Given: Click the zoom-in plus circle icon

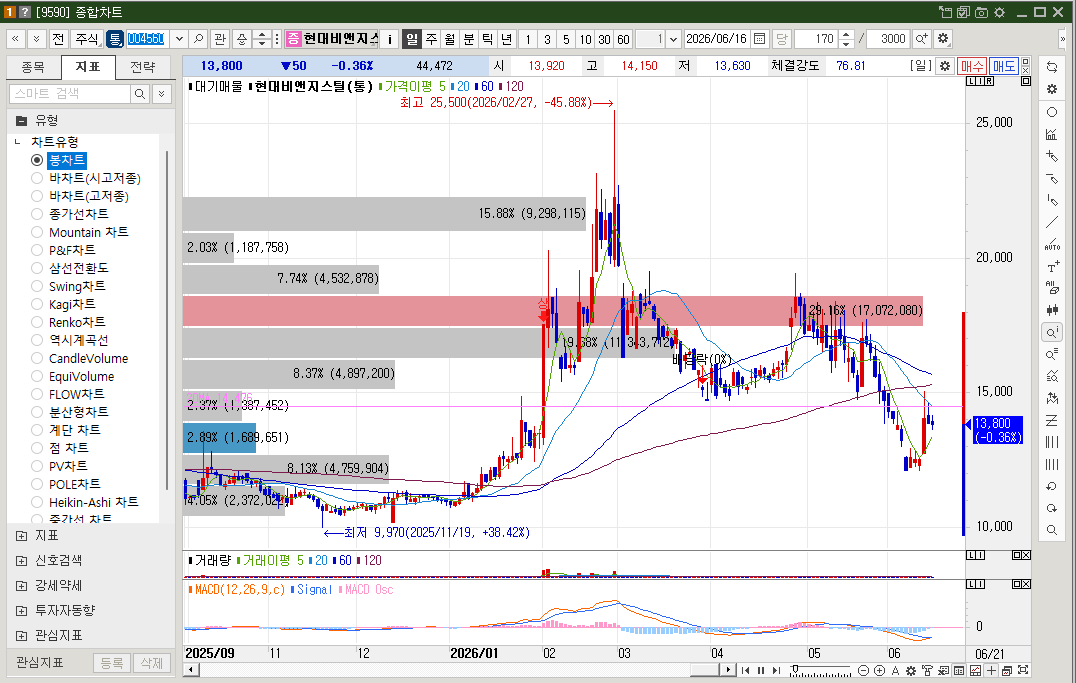Looking at the screenshot, I should click(879, 671).
